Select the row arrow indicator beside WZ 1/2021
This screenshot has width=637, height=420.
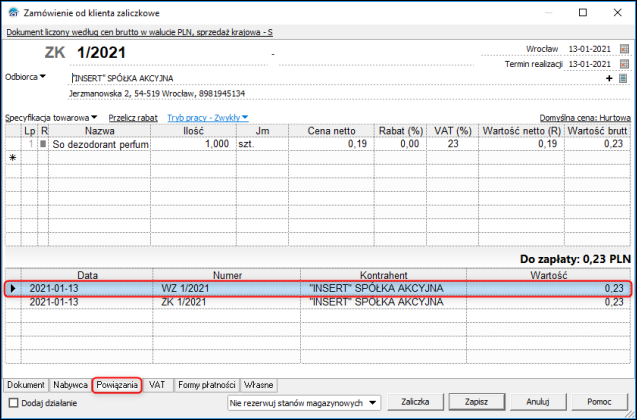(13, 288)
